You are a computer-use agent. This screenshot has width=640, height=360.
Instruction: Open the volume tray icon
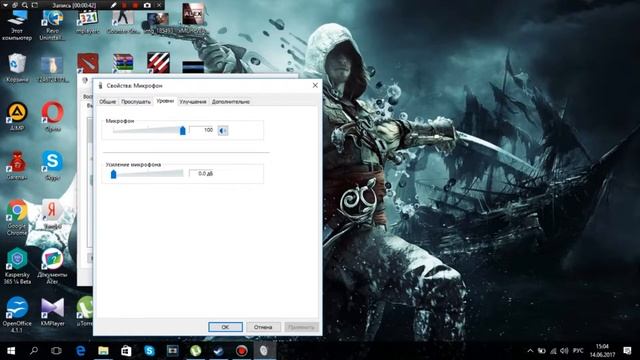(x=564, y=351)
